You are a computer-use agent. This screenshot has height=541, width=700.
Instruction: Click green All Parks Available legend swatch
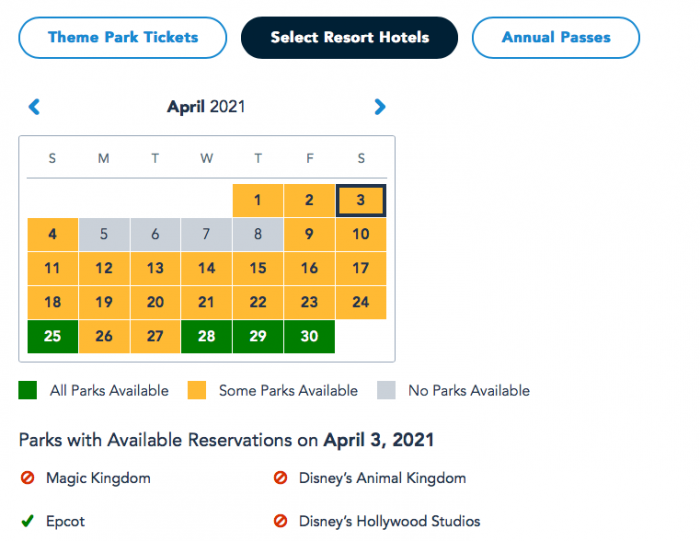point(28,391)
